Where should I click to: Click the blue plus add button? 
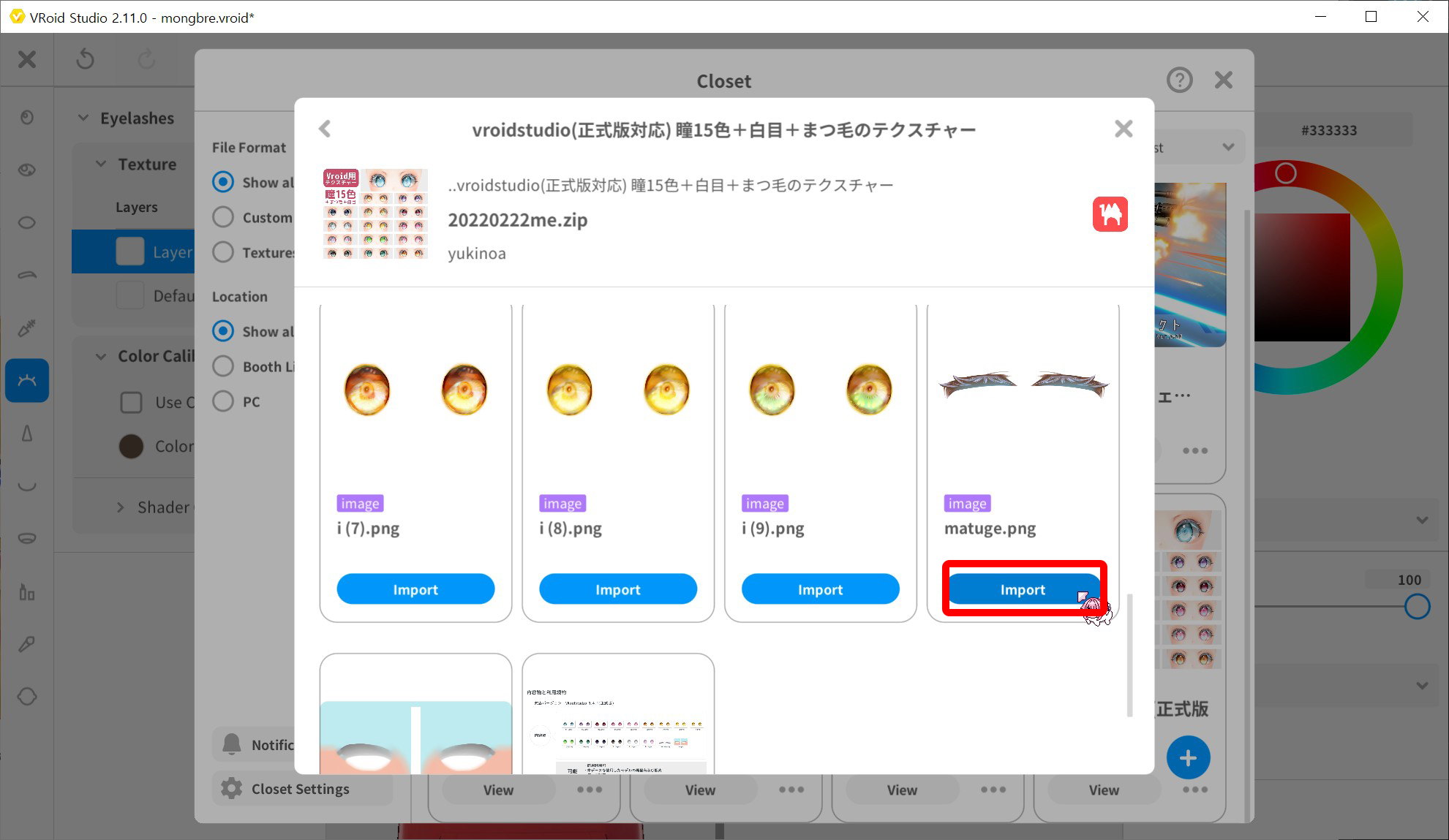[x=1188, y=758]
